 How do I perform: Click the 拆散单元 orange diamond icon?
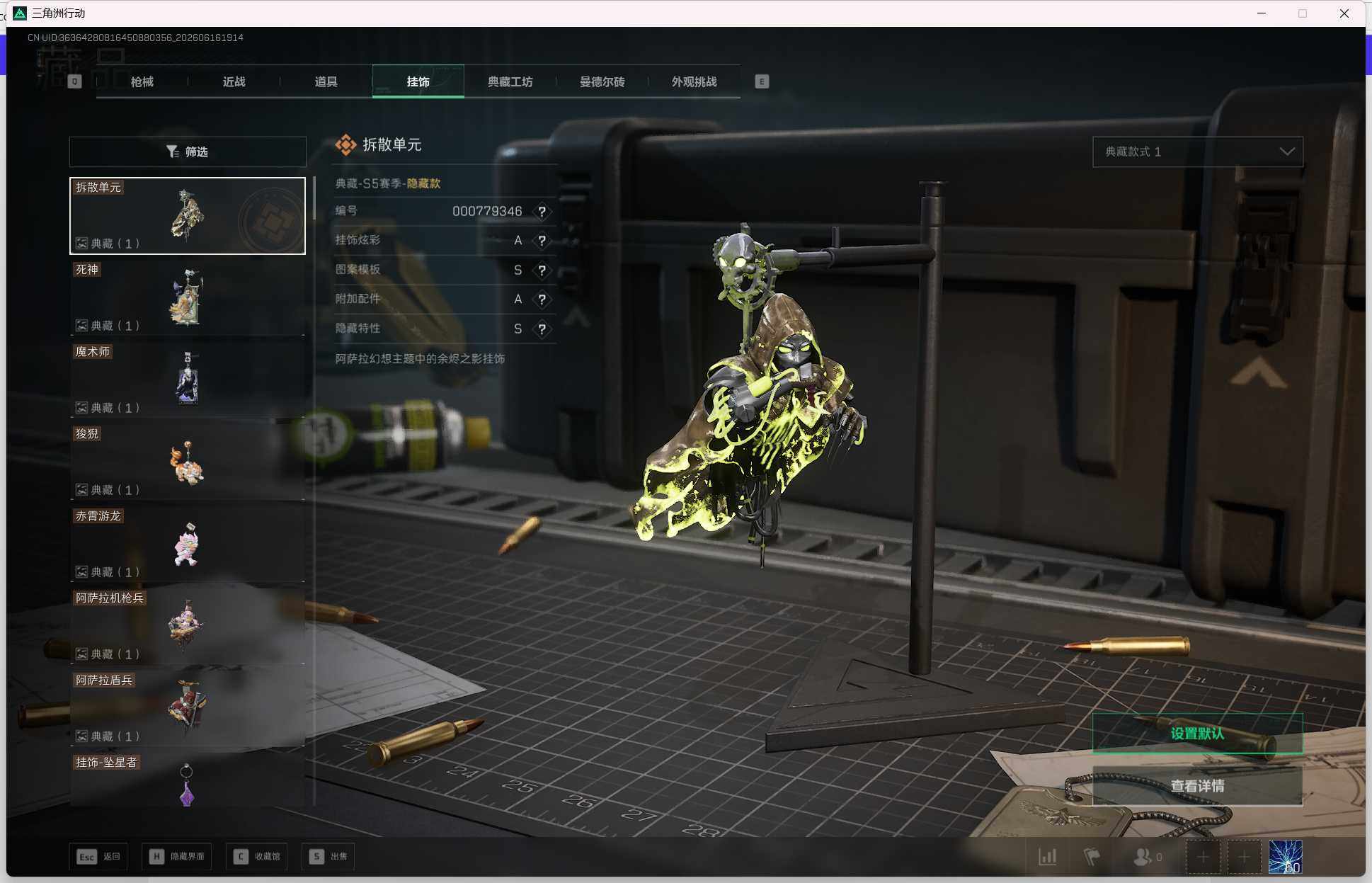(345, 144)
